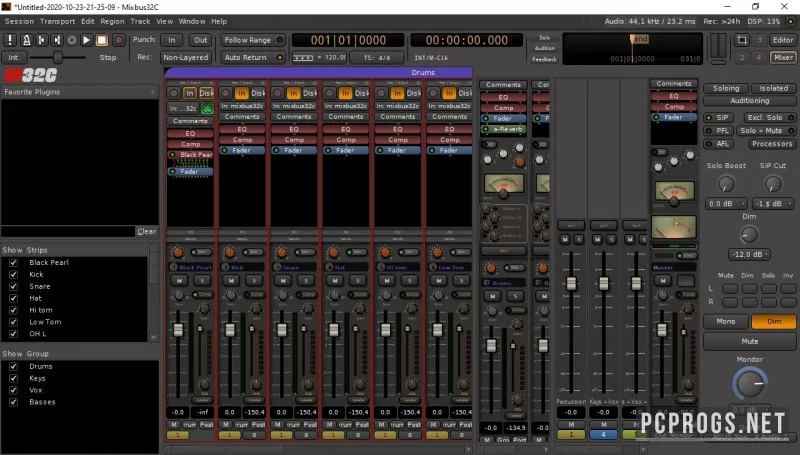The height and width of the screenshot is (455, 800).
Task: Jump to session start icon
Action: [41, 40]
